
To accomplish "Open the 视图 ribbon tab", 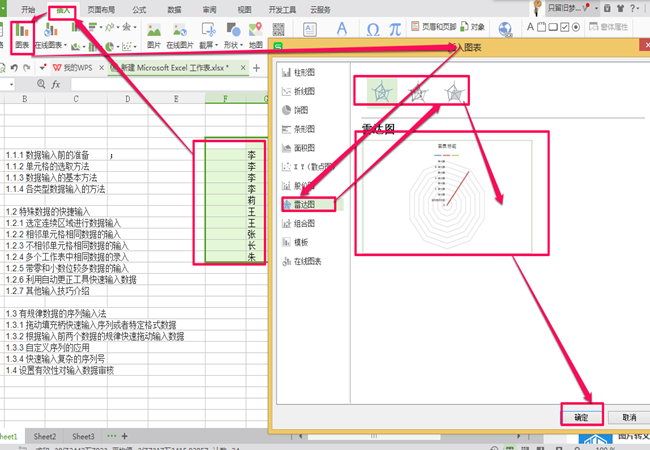I will 244,10.
